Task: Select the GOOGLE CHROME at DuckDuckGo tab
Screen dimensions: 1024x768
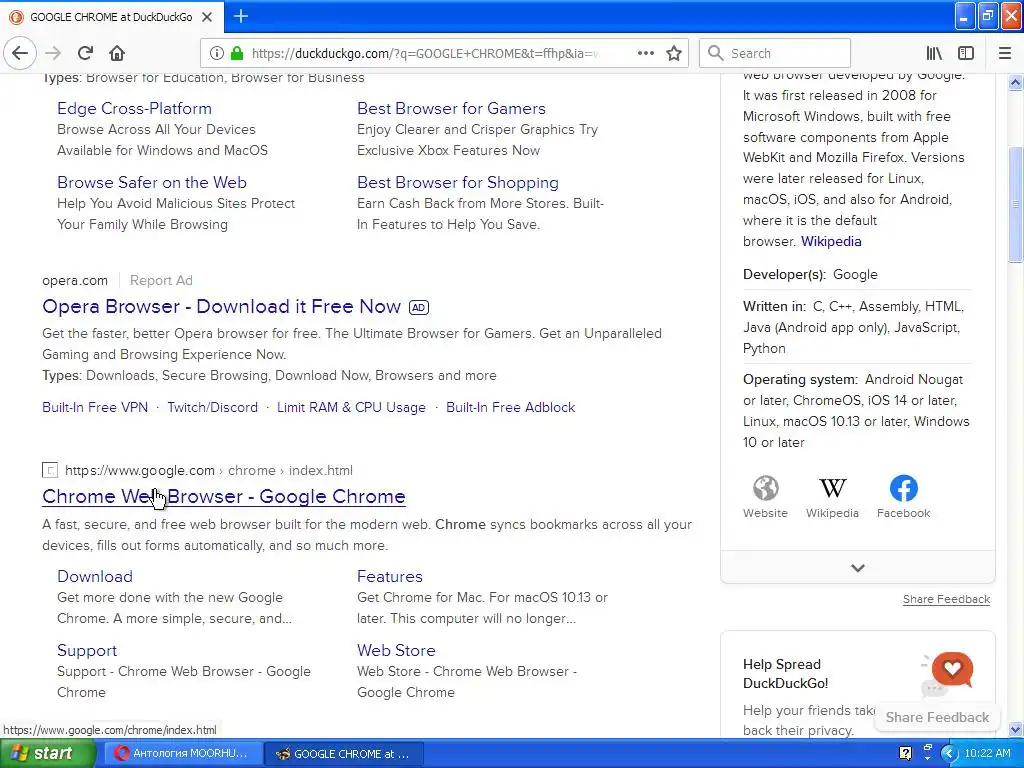Action: (x=111, y=17)
